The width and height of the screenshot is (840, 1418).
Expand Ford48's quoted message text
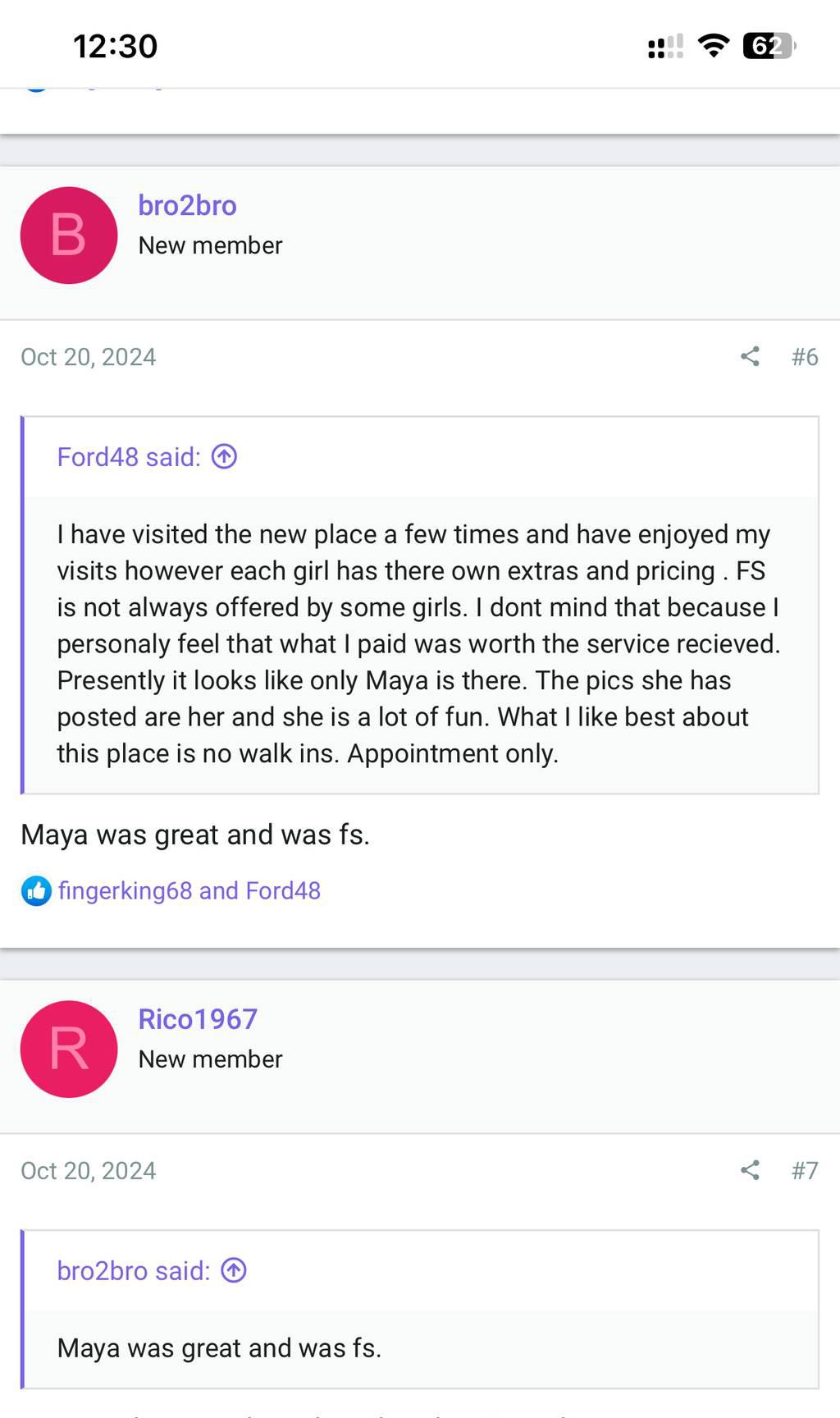coord(418,644)
